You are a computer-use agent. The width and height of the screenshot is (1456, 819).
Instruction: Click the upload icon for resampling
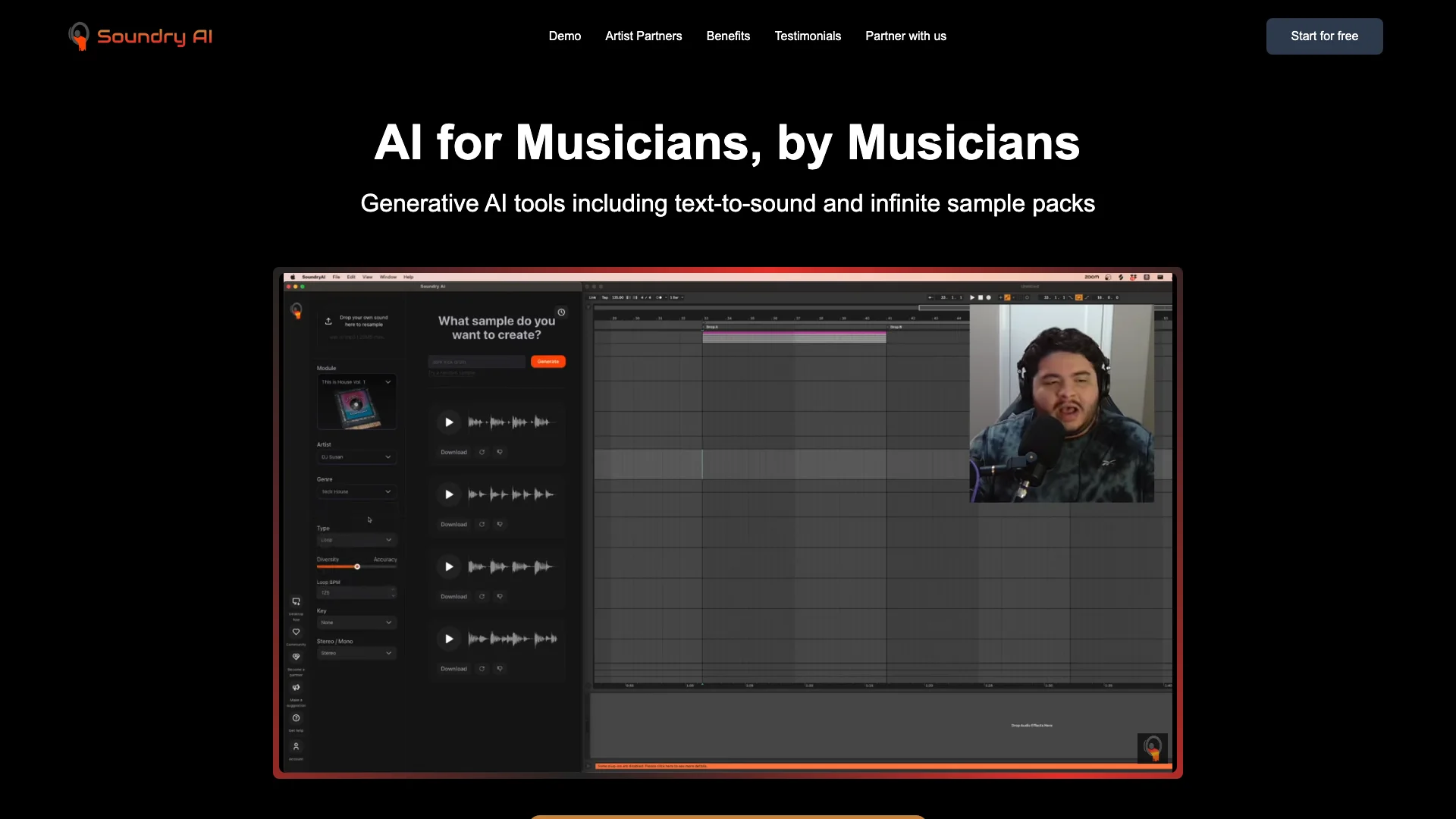click(x=328, y=321)
